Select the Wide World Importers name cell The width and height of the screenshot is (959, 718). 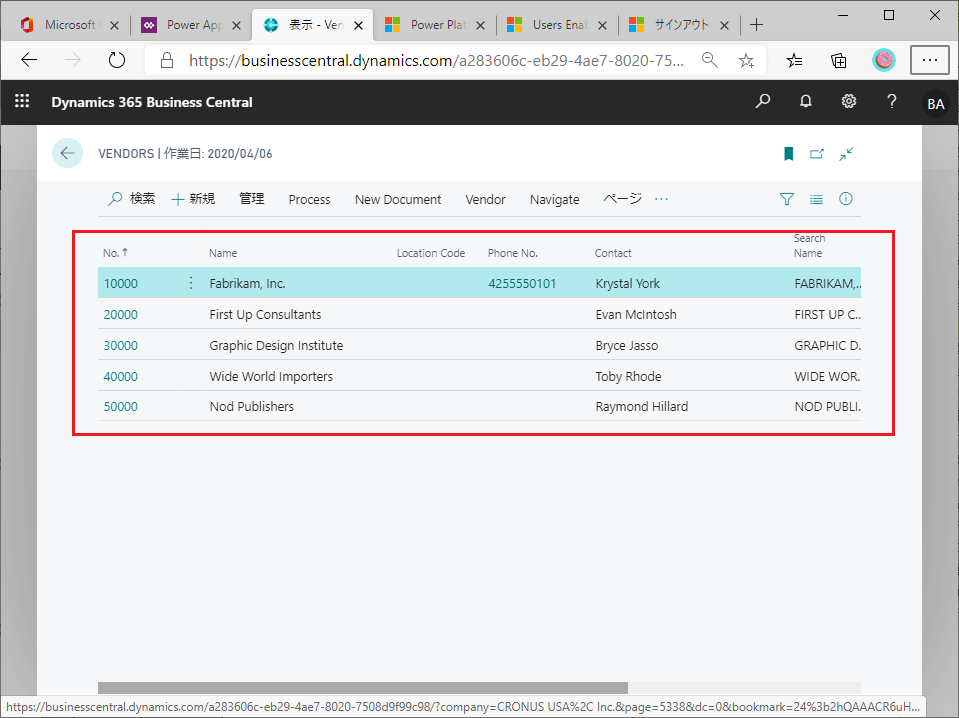pyautogui.click(x=271, y=376)
